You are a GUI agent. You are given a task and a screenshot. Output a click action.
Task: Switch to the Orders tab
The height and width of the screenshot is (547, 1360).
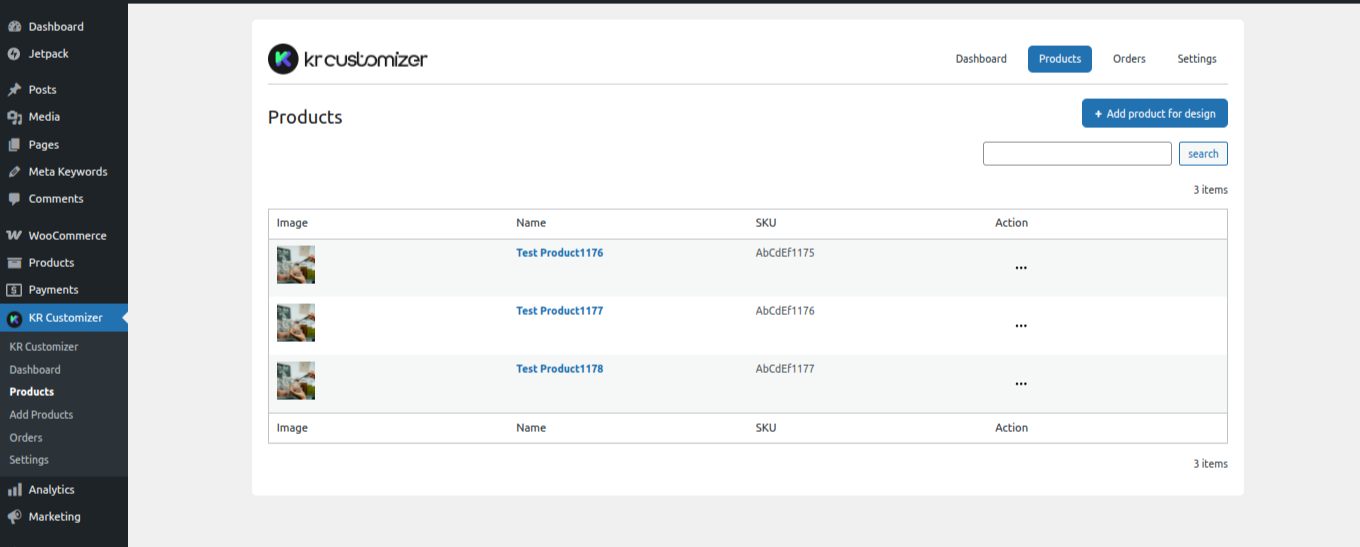pyautogui.click(x=1129, y=59)
